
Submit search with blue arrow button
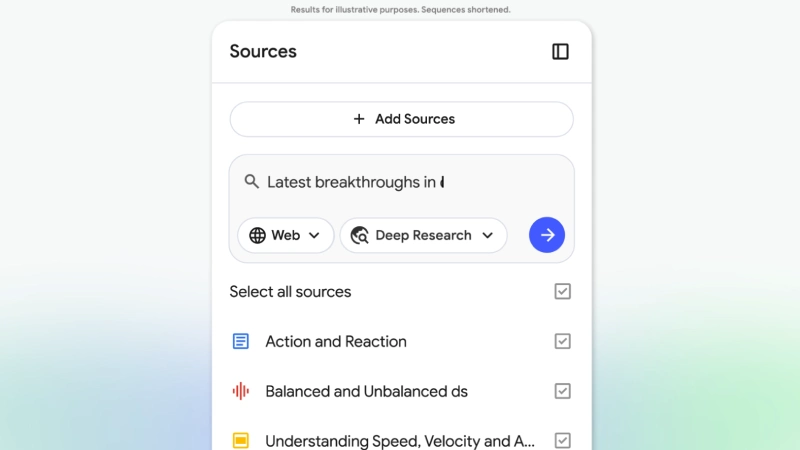click(x=547, y=235)
